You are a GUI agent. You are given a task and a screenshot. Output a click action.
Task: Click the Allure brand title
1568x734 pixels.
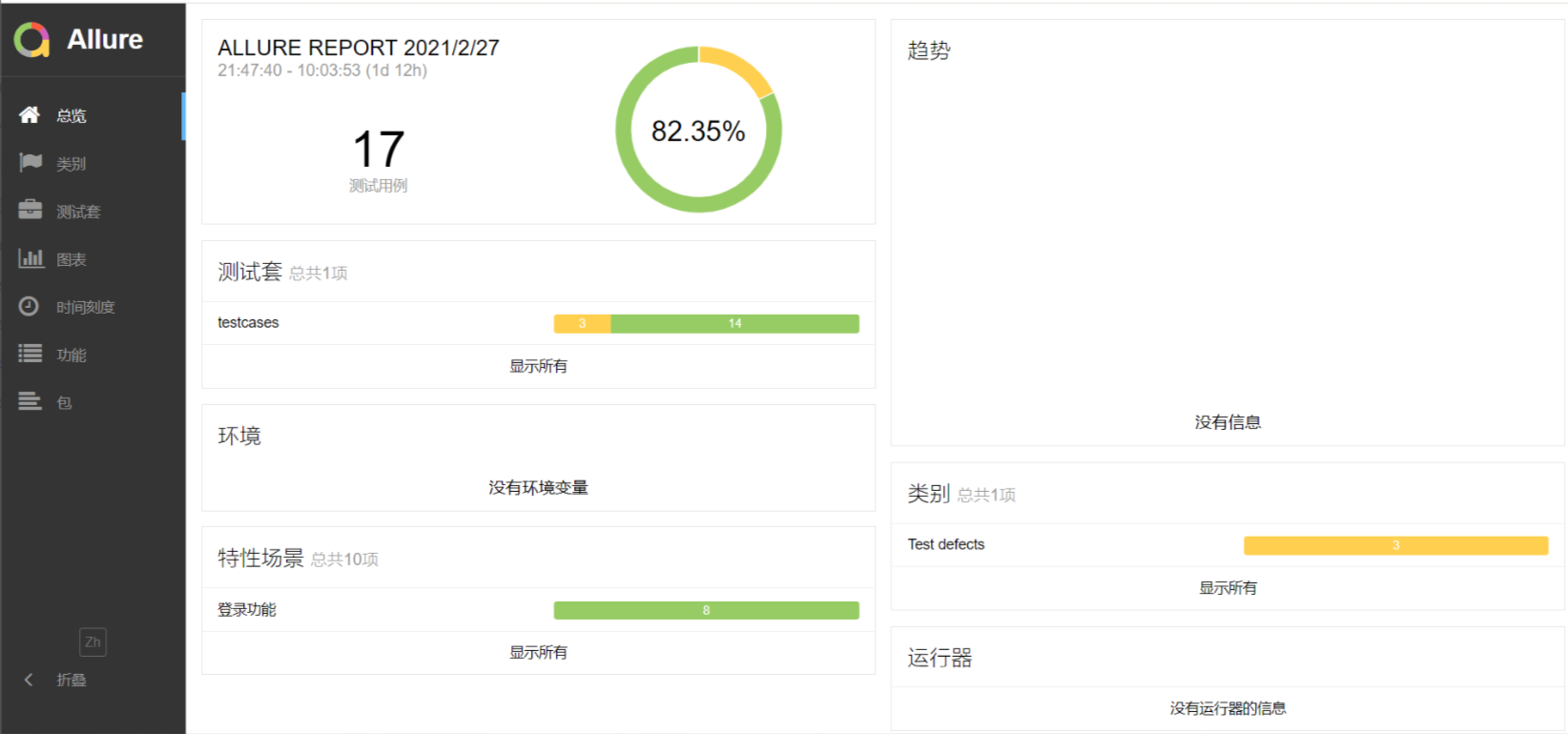[x=105, y=39]
